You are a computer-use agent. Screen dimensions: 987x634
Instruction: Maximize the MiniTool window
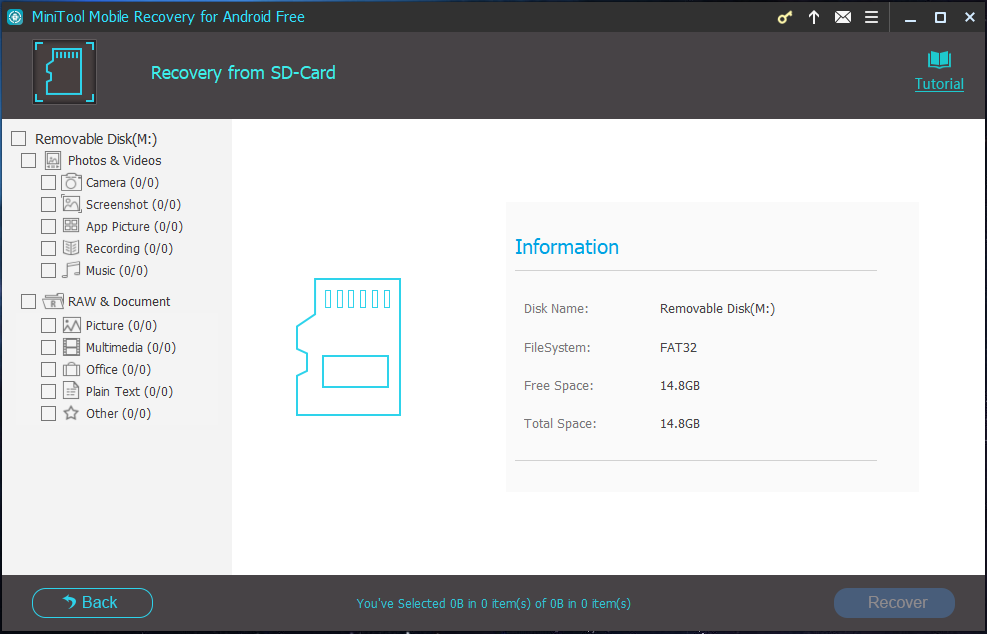[x=940, y=17]
